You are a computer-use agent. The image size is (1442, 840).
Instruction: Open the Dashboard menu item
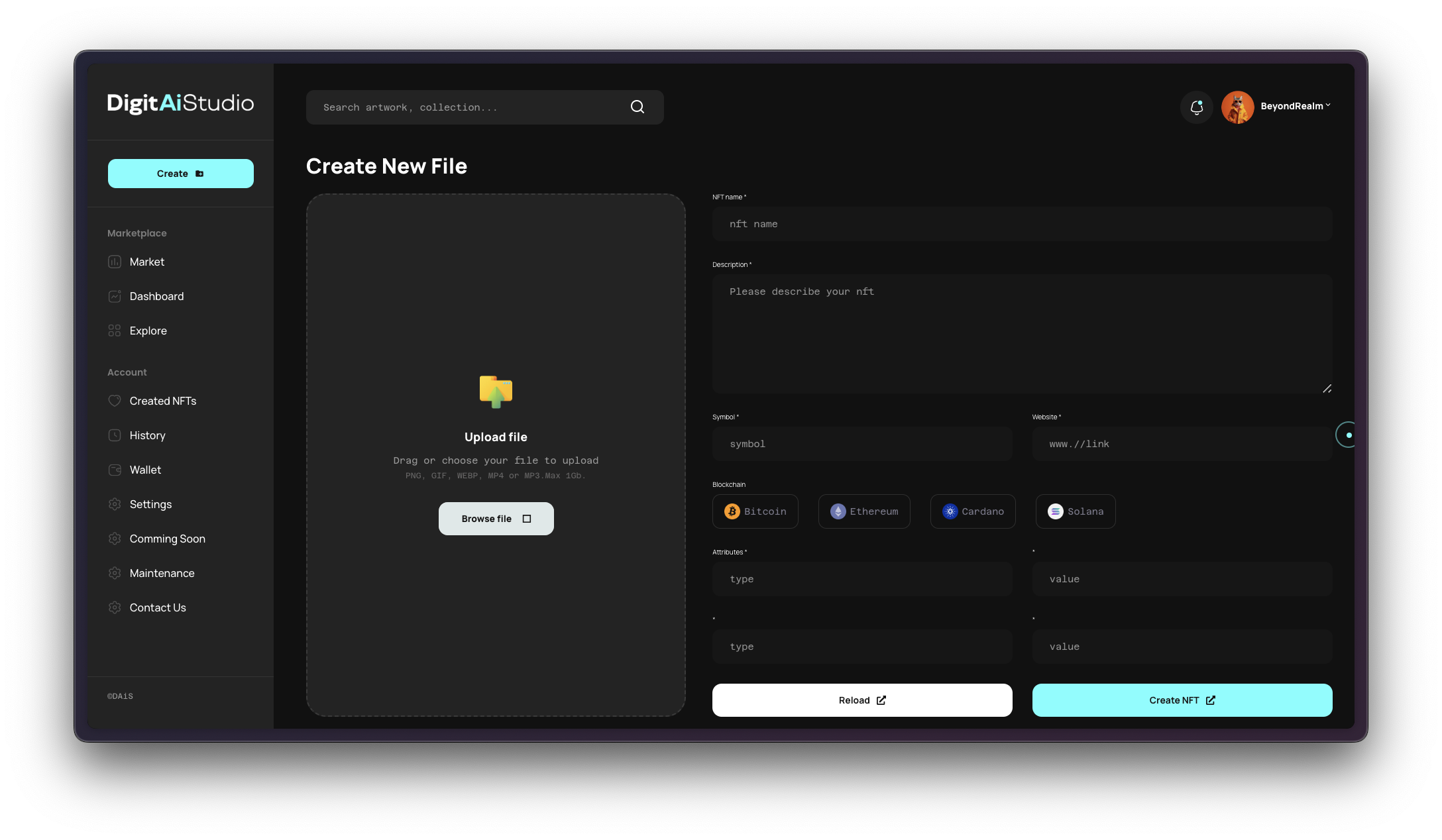click(156, 296)
